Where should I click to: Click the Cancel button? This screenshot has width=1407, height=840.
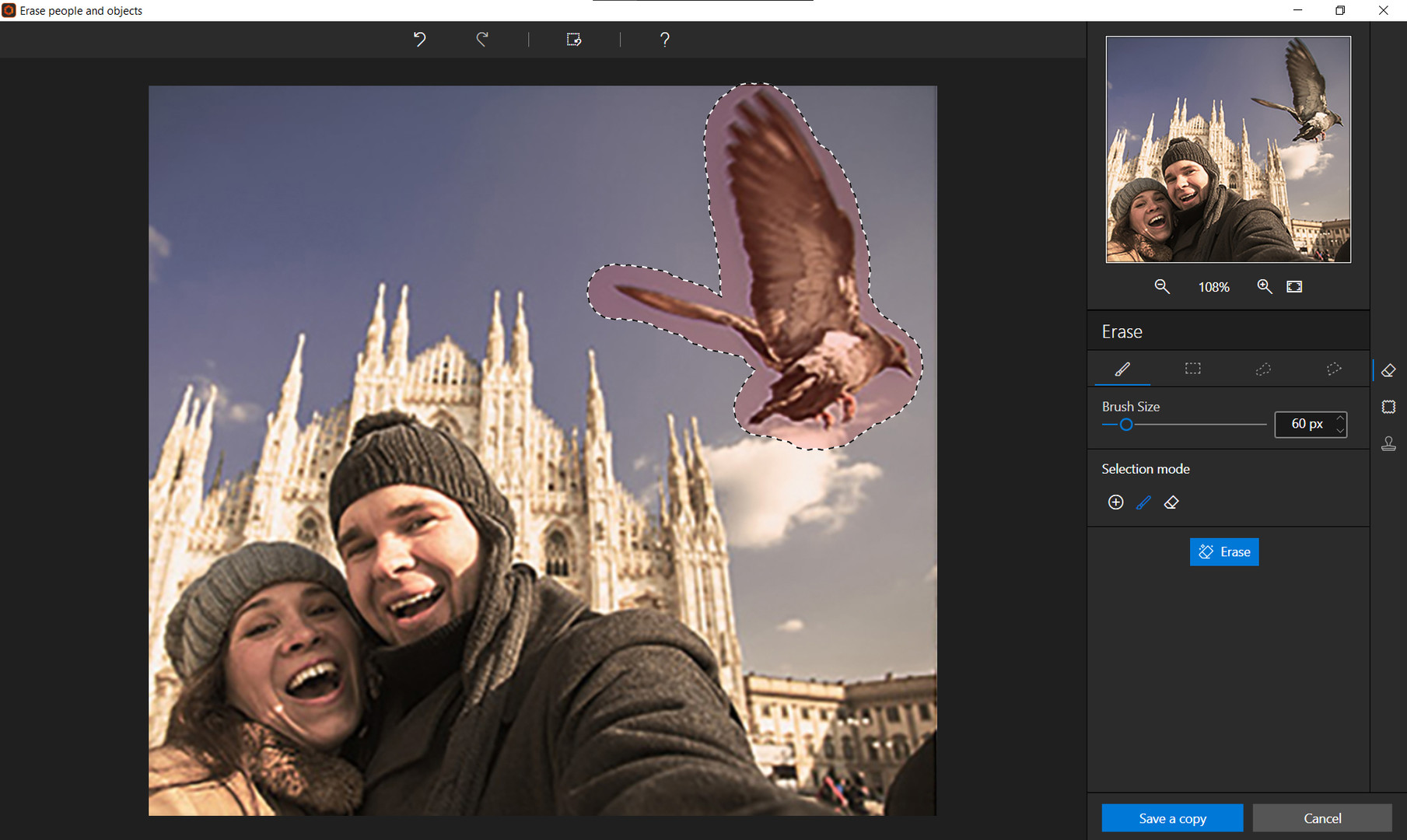(1322, 818)
